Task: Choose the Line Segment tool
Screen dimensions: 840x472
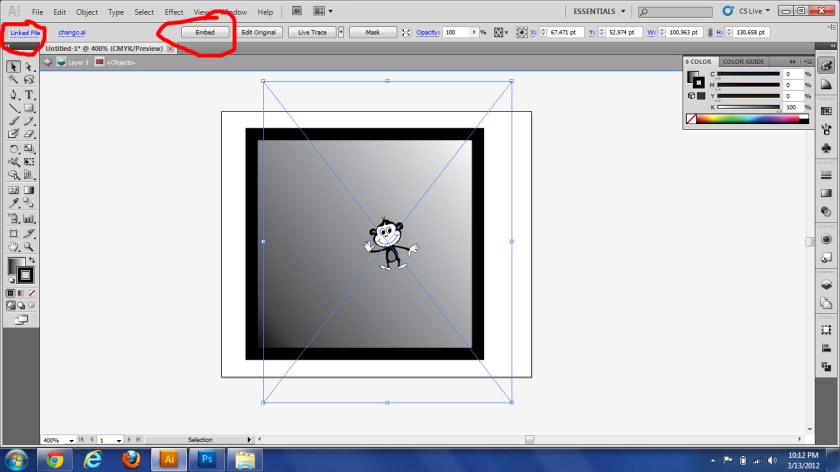Action: point(13,108)
